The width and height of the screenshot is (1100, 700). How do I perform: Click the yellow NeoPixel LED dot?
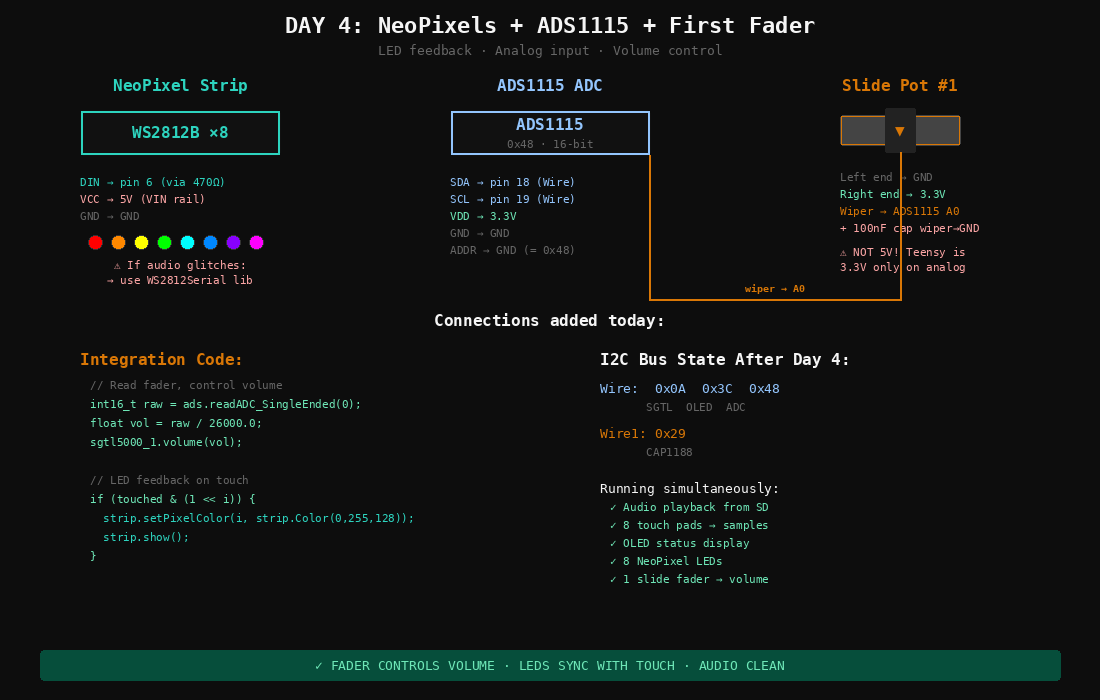142,243
